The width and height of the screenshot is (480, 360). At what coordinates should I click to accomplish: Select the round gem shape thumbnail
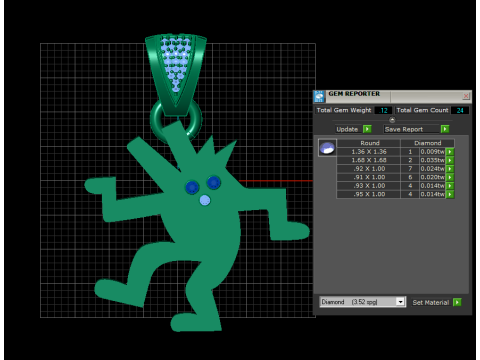[327, 148]
